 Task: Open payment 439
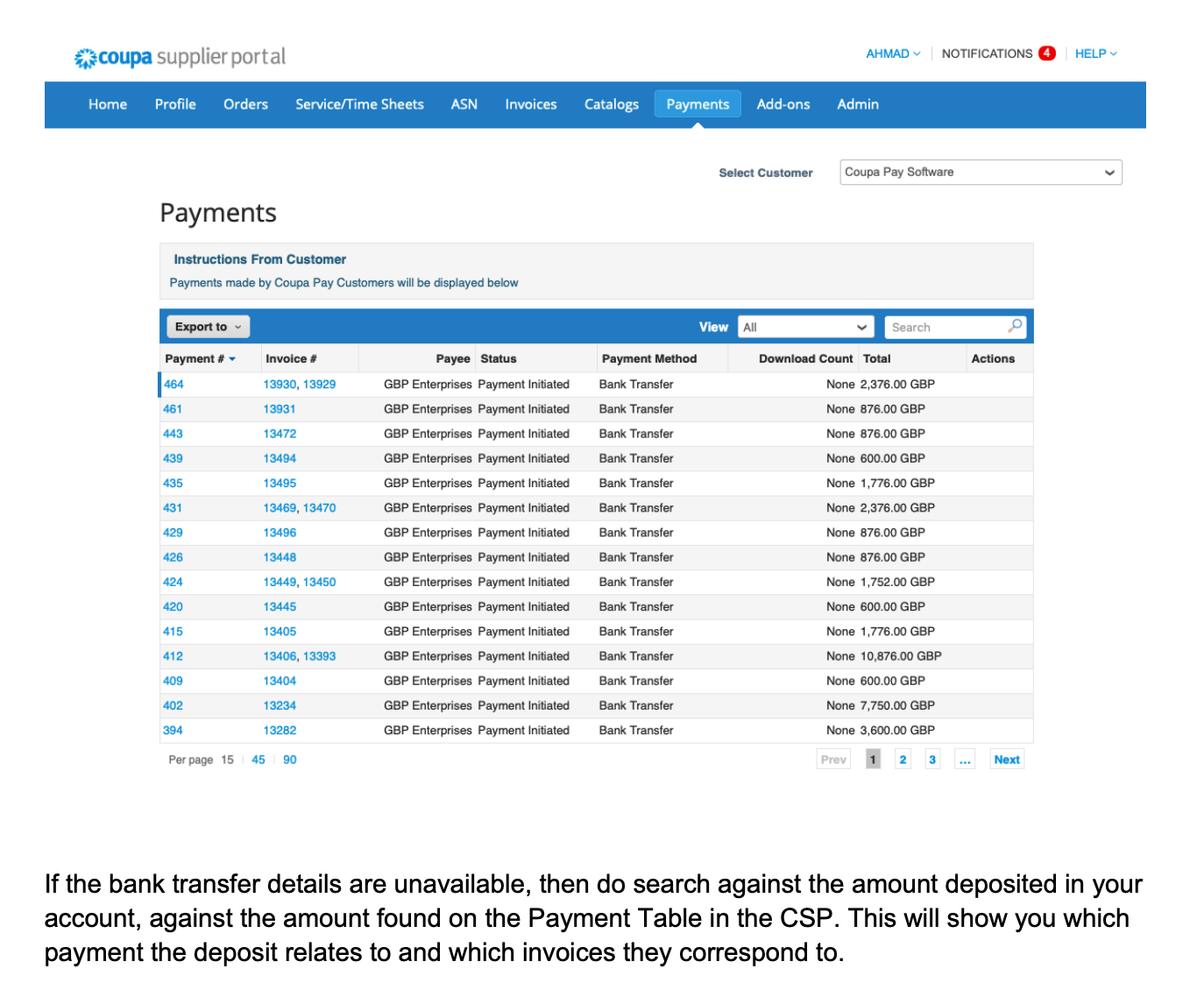(173, 458)
